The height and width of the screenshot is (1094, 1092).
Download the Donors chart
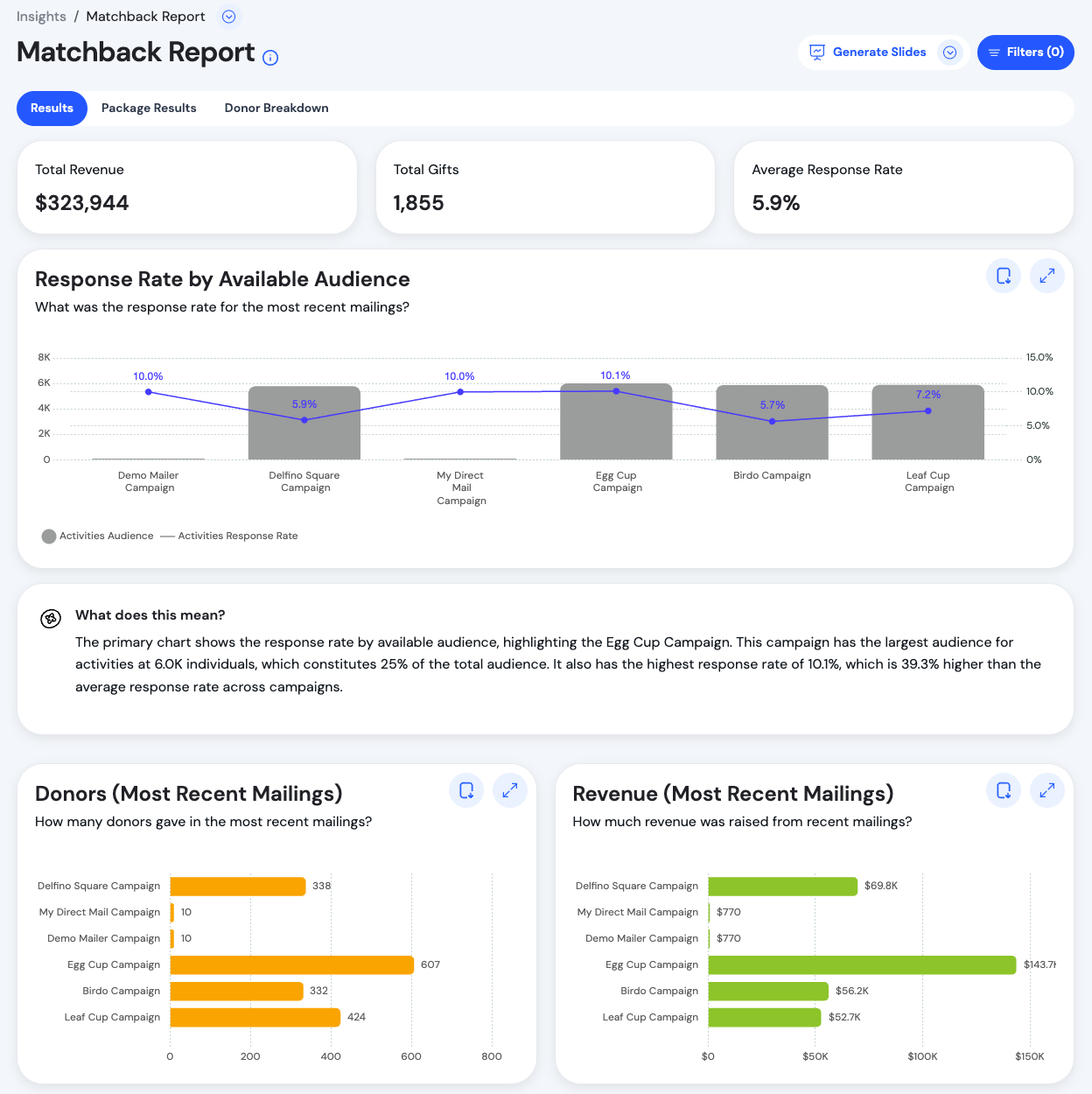(466, 790)
